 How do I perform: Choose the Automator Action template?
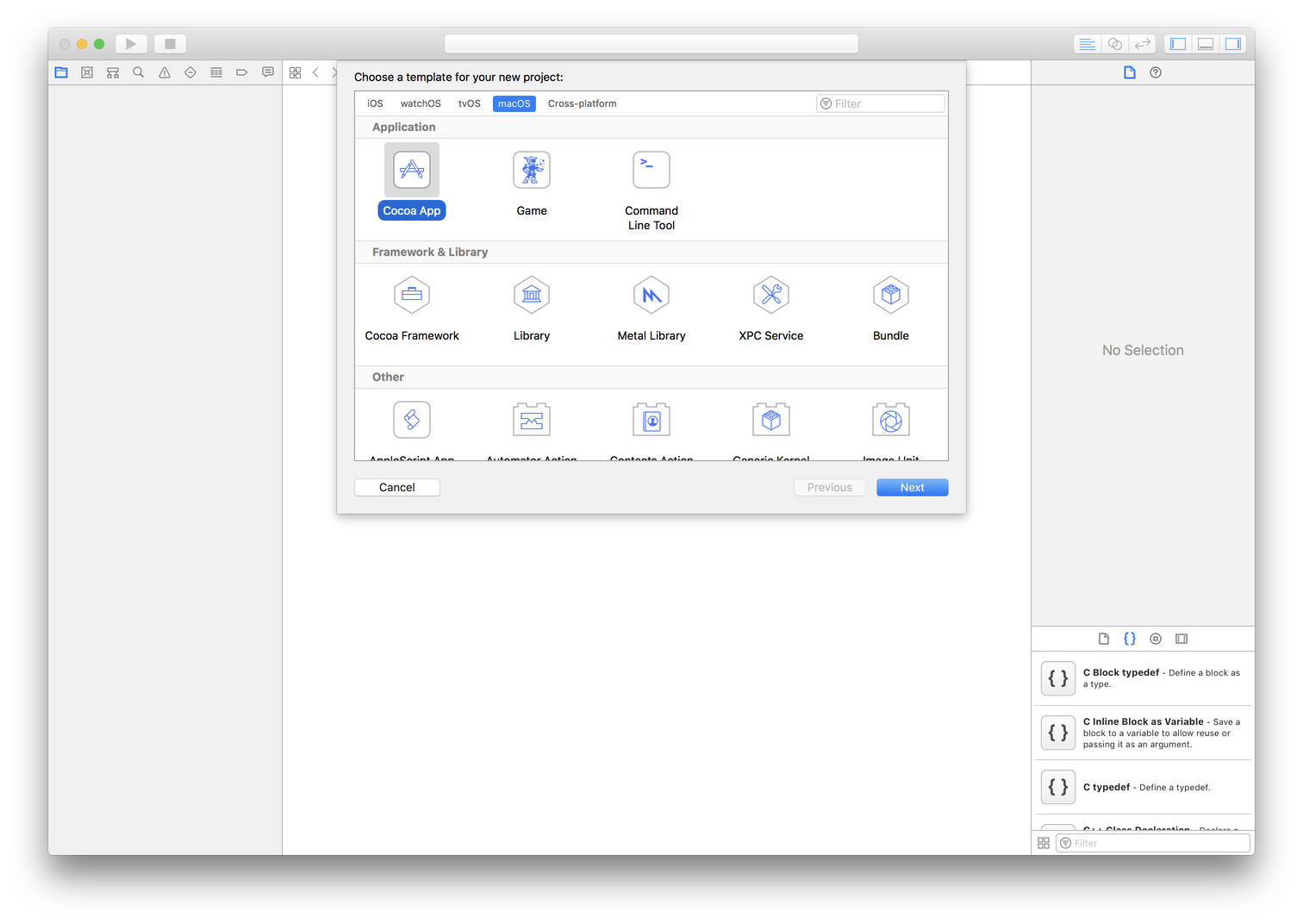tap(531, 427)
